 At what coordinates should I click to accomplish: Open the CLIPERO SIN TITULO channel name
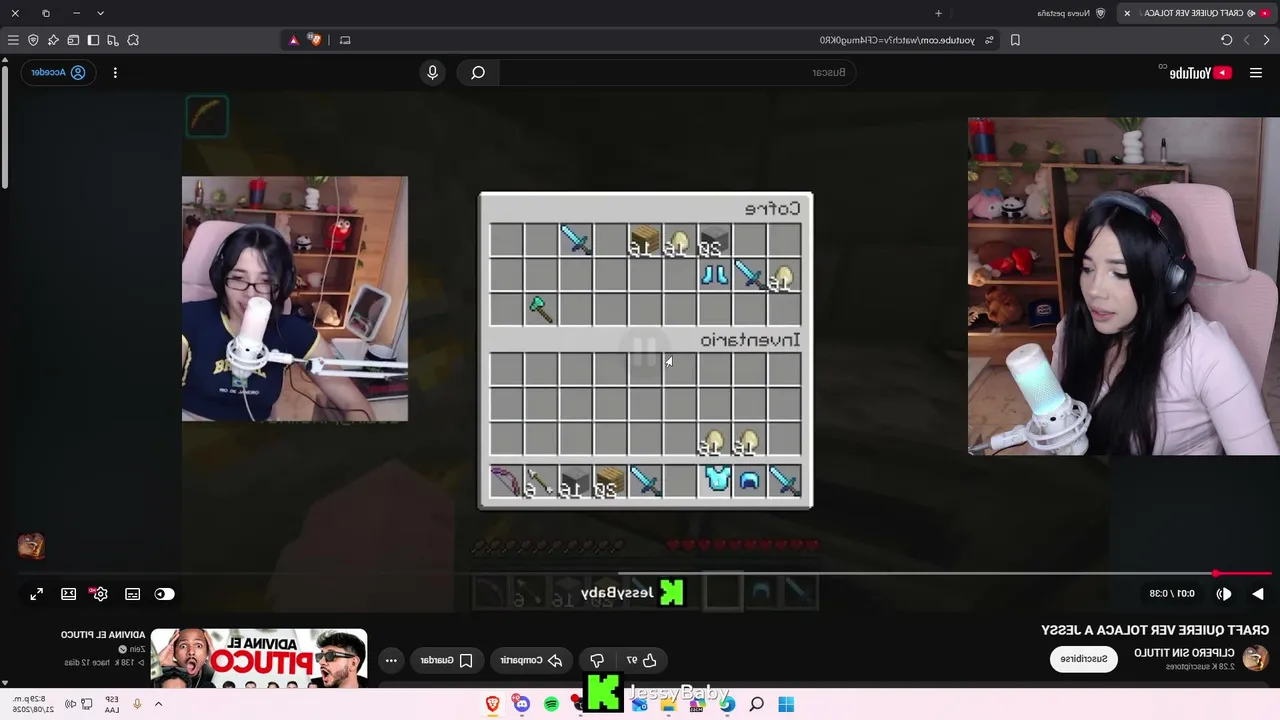pyautogui.click(x=1184, y=652)
